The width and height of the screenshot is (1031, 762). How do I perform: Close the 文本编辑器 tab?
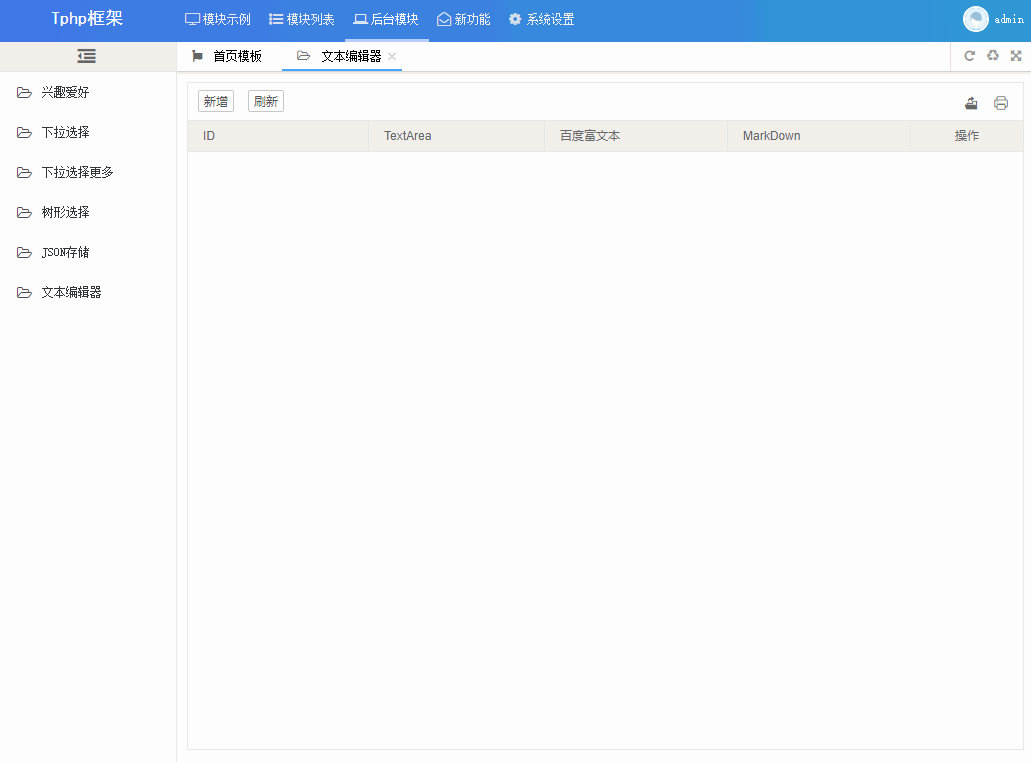(392, 57)
